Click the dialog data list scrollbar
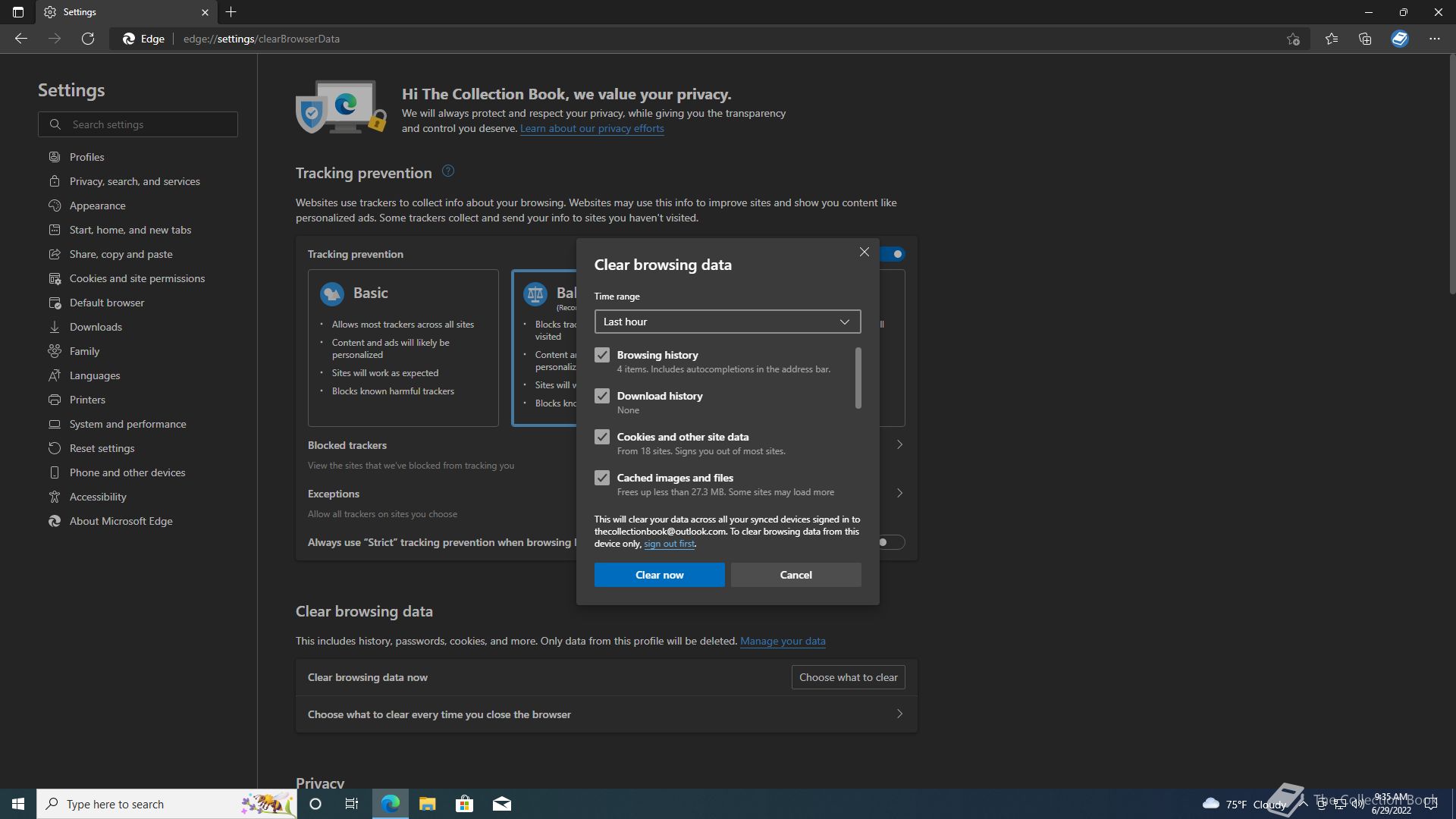This screenshot has width=1456, height=819. click(858, 378)
